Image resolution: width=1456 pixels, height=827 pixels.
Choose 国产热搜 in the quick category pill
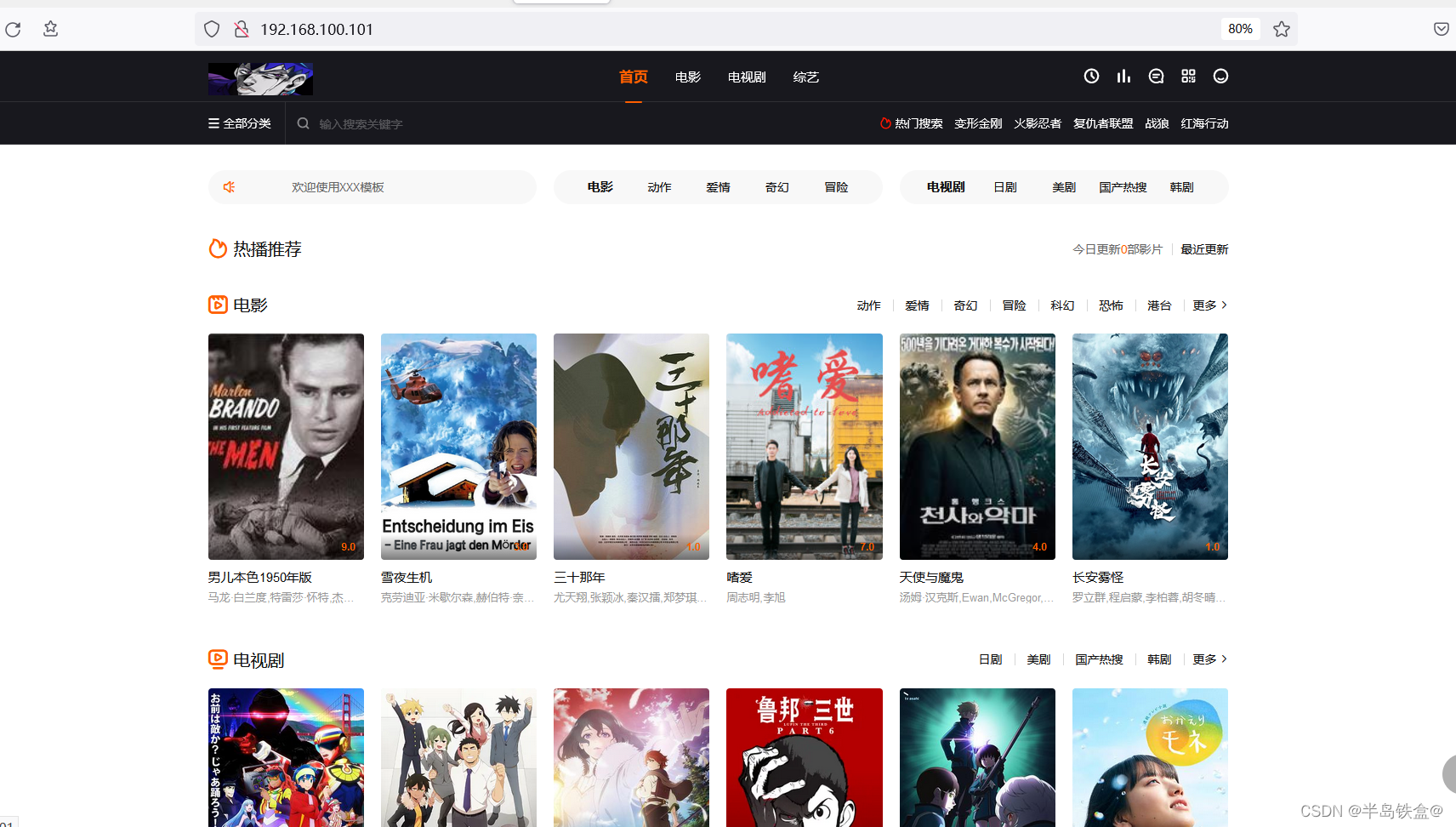(x=1123, y=187)
